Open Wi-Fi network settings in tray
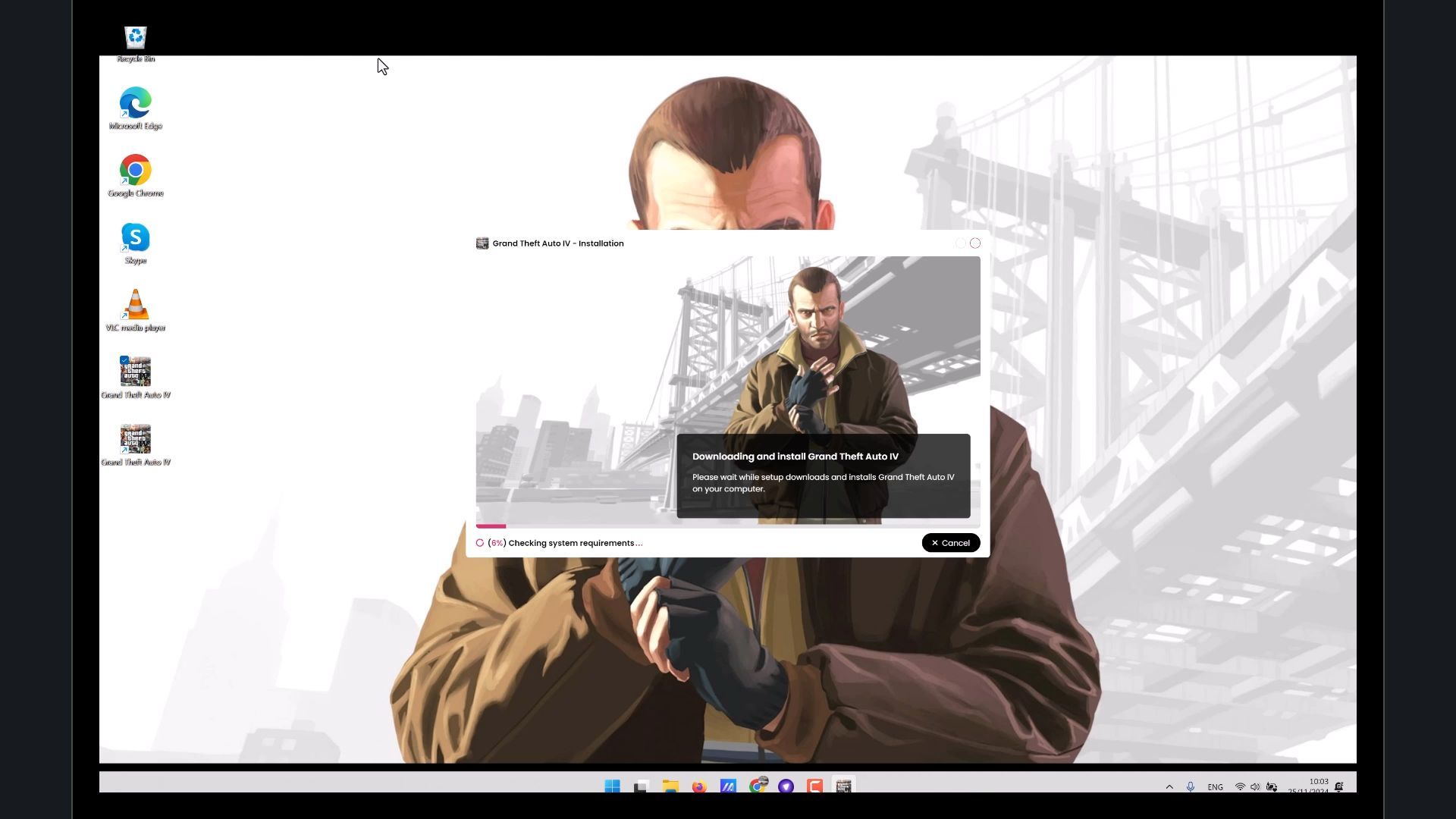 [x=1240, y=786]
